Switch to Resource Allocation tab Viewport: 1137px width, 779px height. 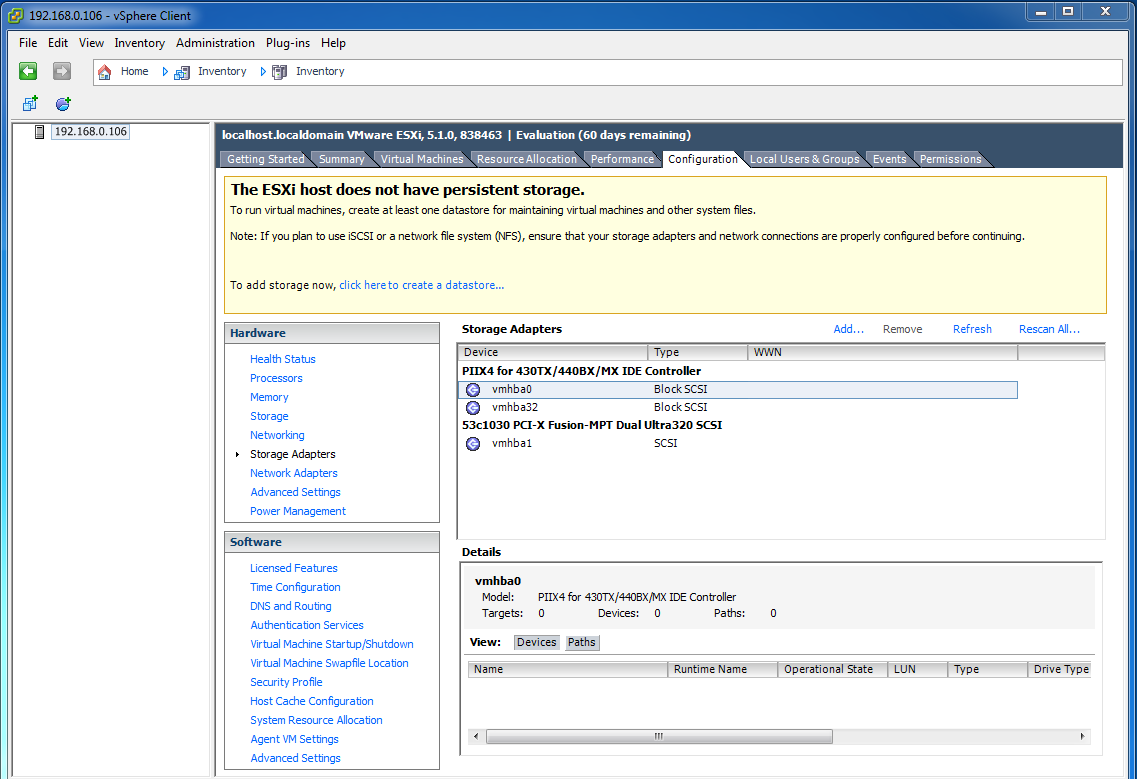[526, 159]
